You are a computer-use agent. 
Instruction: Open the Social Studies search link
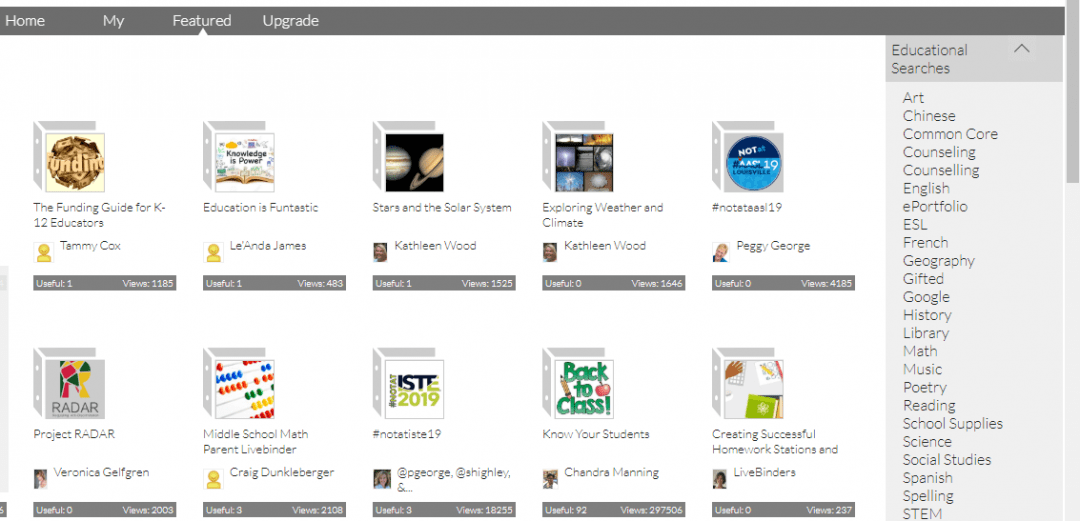pos(947,460)
